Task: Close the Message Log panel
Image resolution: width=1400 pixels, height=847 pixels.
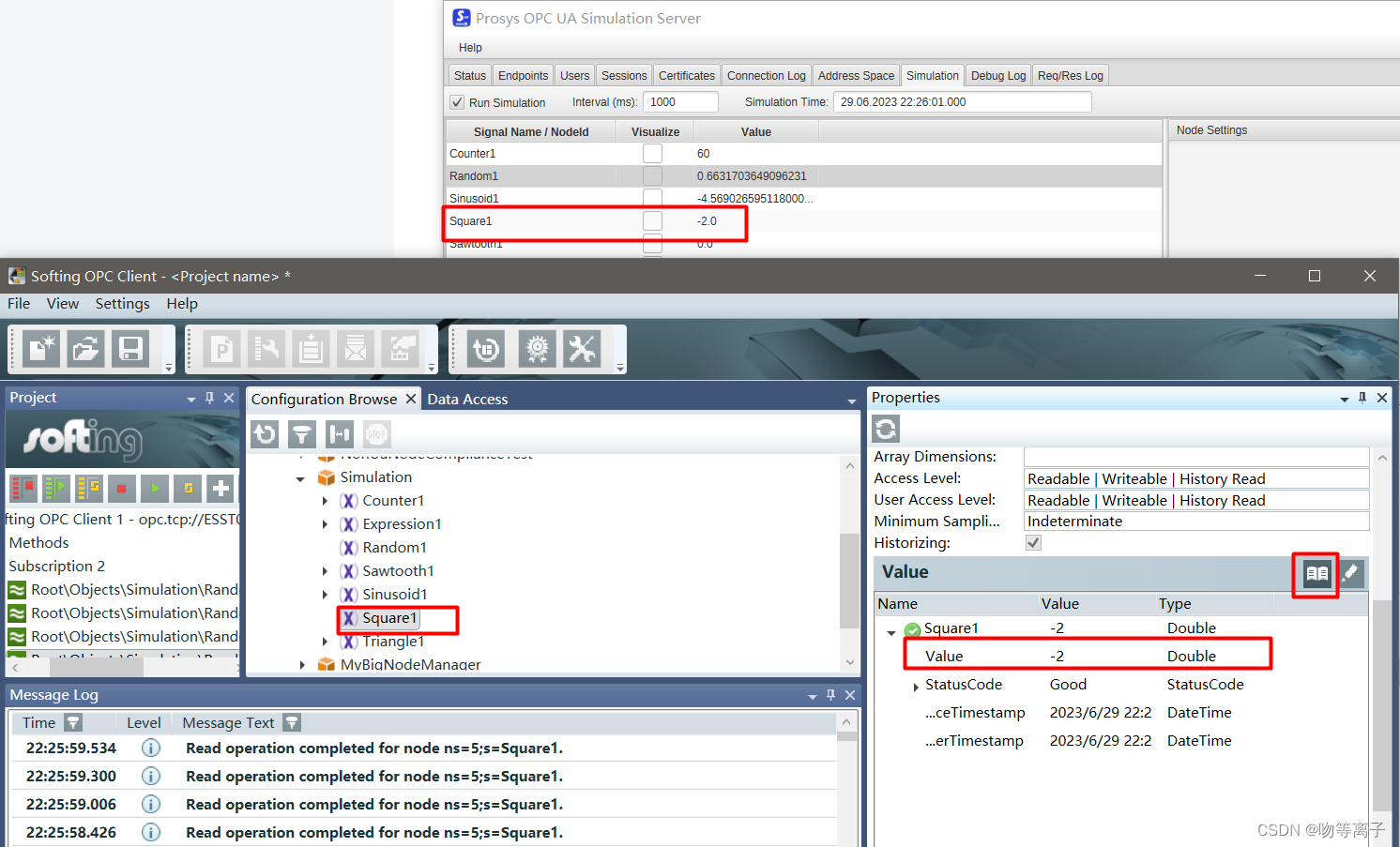Action: click(x=850, y=695)
